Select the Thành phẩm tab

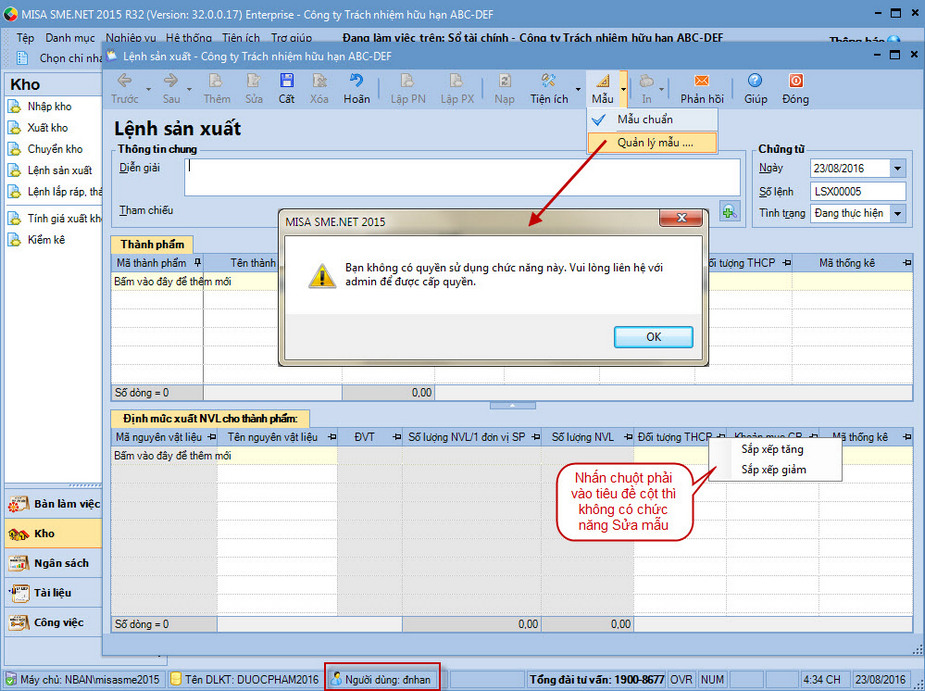point(152,244)
